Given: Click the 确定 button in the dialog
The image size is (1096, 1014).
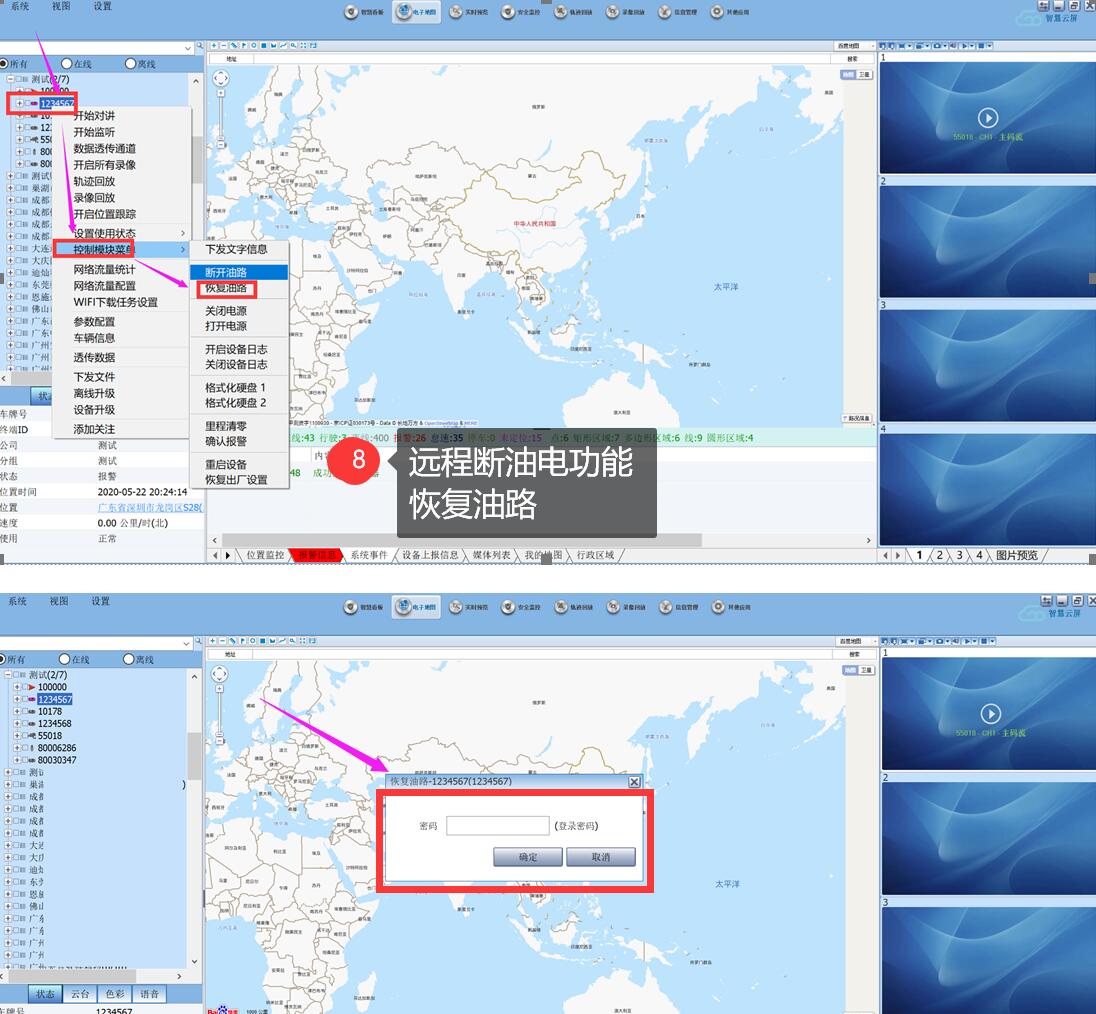Looking at the screenshot, I should 527,857.
